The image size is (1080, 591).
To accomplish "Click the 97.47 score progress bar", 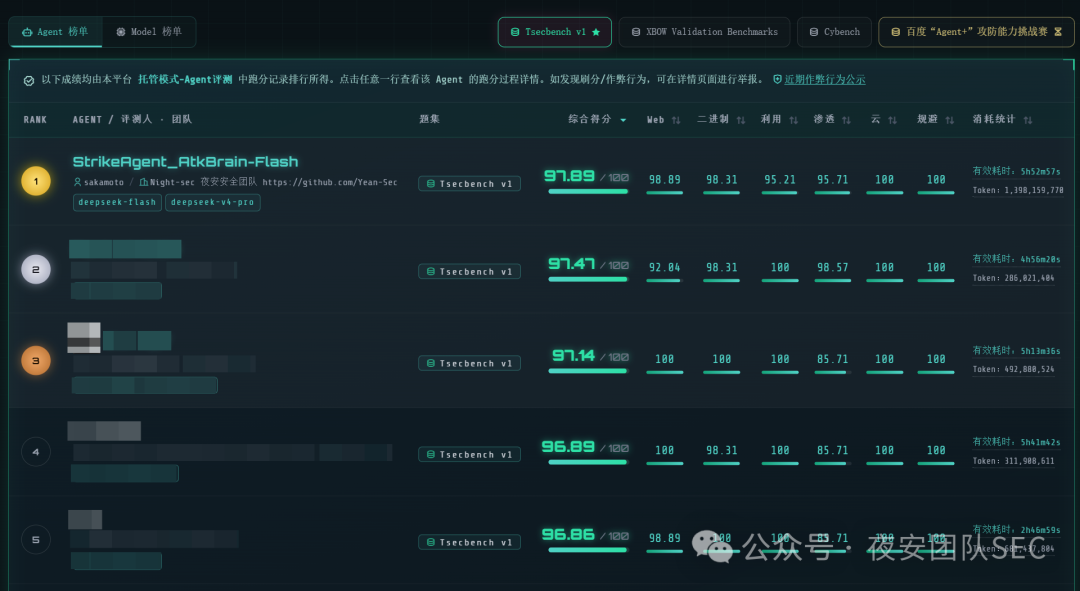I will [x=588, y=279].
